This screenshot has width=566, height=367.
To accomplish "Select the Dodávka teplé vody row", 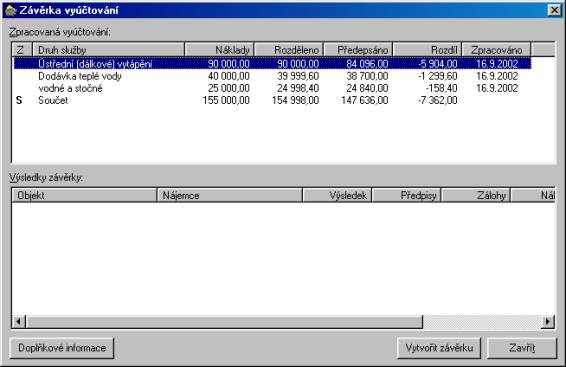I will (x=273, y=76).
